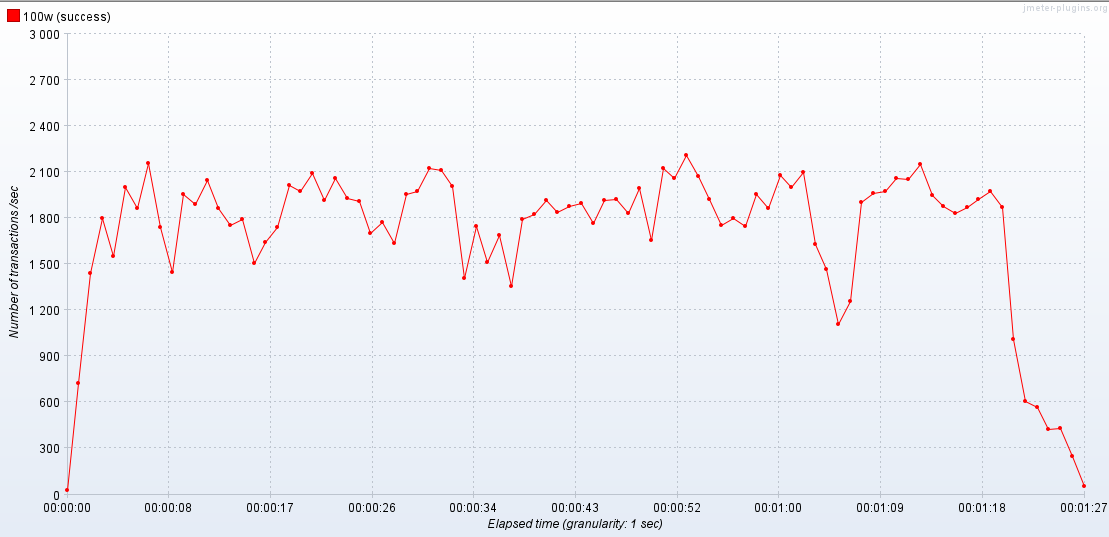Click the "Number of transactions /sec" axis title
The image size is (1109, 537).
tap(14, 264)
